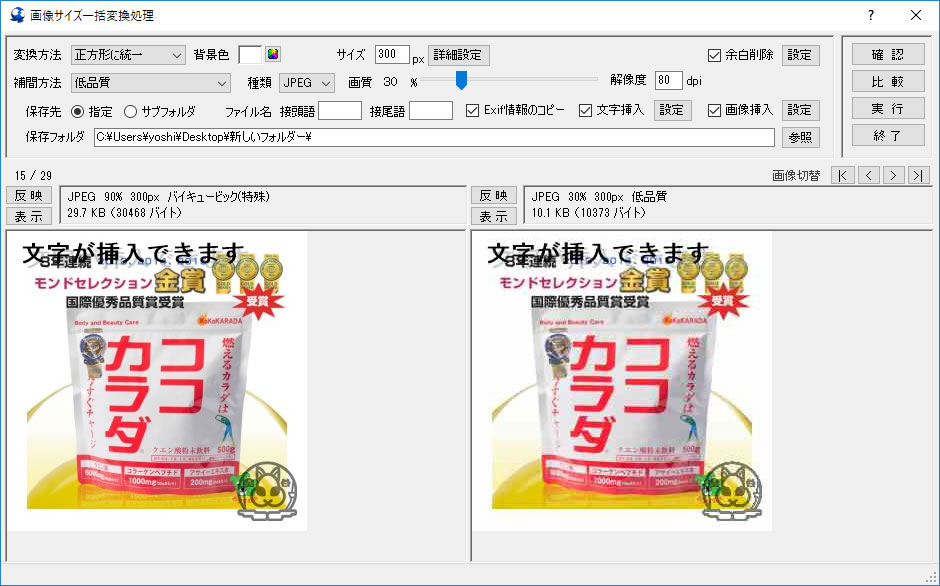Open the 種類 JPEG format dropdown
The height and width of the screenshot is (586, 940).
pos(306,83)
